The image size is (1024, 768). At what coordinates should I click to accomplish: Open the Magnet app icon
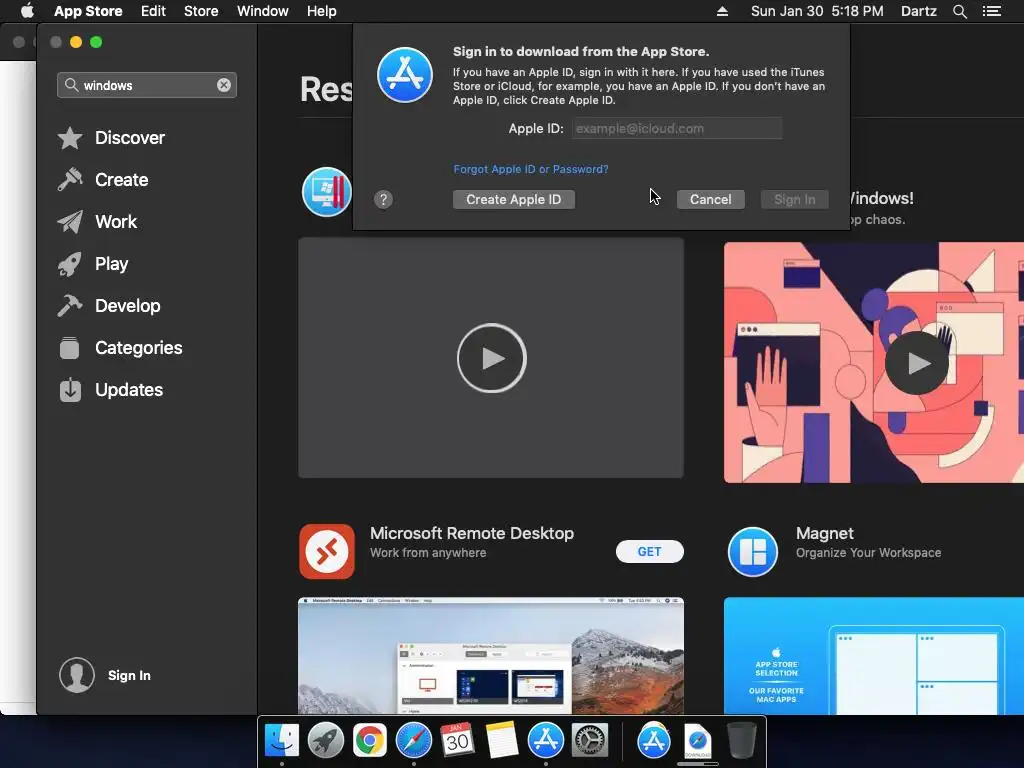pos(752,551)
